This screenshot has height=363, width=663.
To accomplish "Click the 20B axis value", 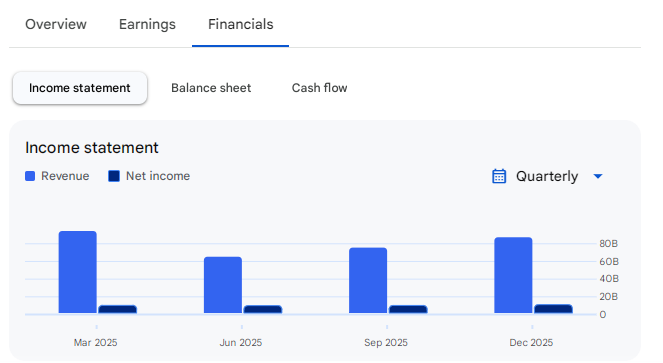I will click(x=608, y=297).
